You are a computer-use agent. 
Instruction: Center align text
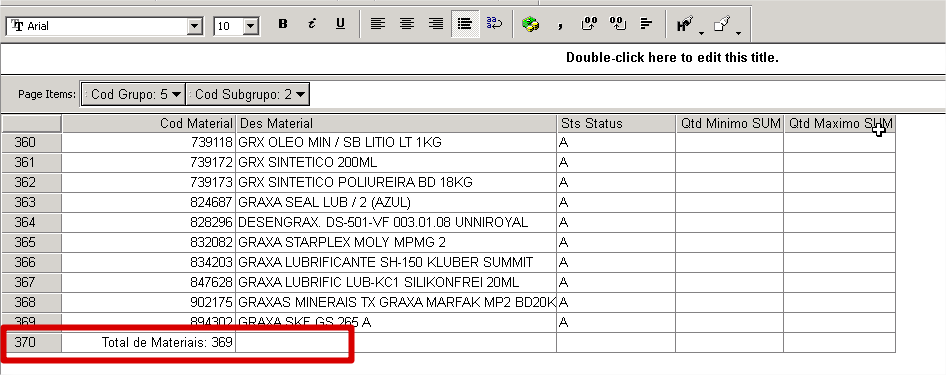click(407, 24)
